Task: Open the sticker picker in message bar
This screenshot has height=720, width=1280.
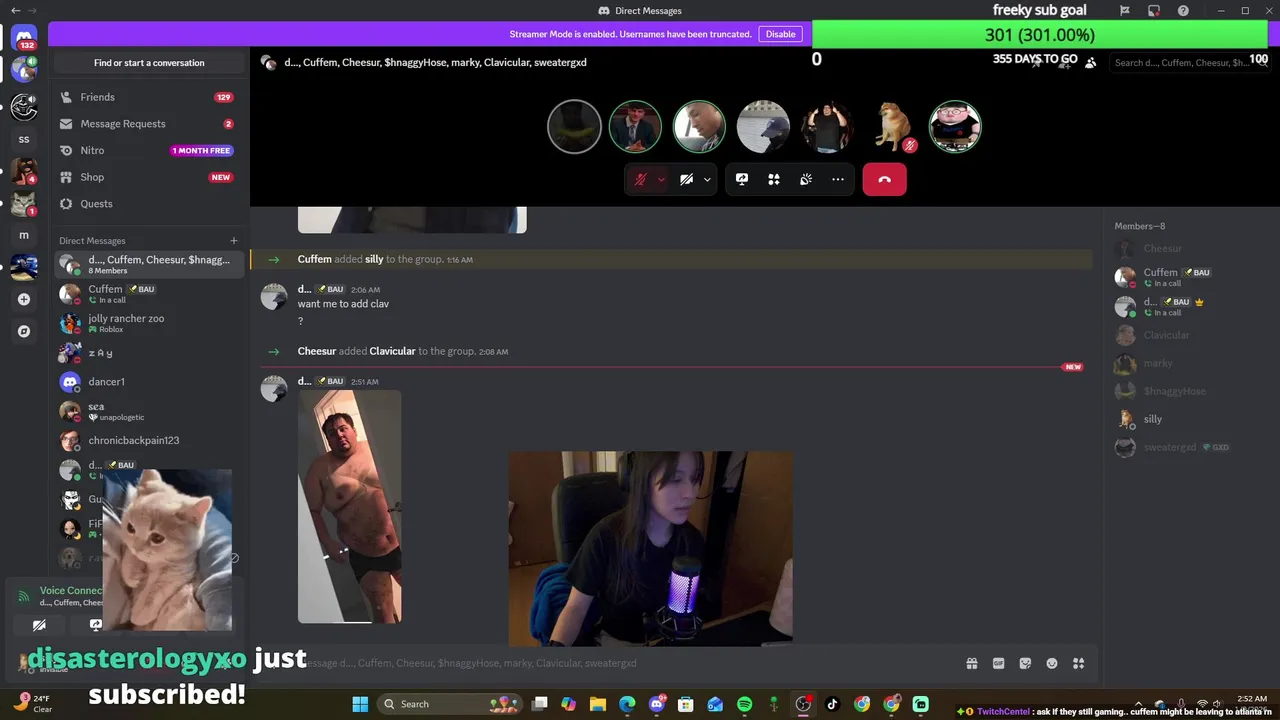Action: [1025, 663]
